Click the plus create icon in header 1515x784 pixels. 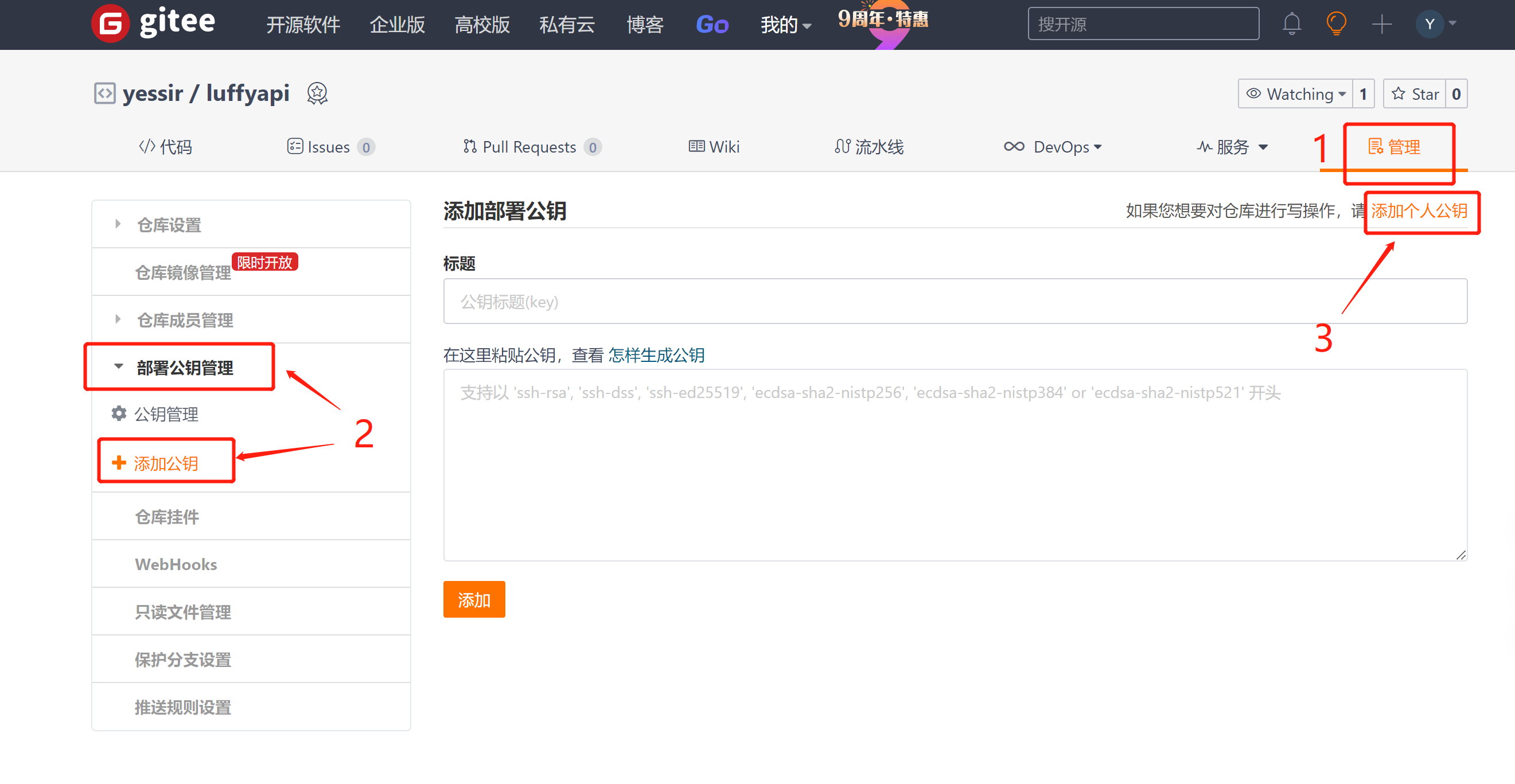pos(1381,24)
